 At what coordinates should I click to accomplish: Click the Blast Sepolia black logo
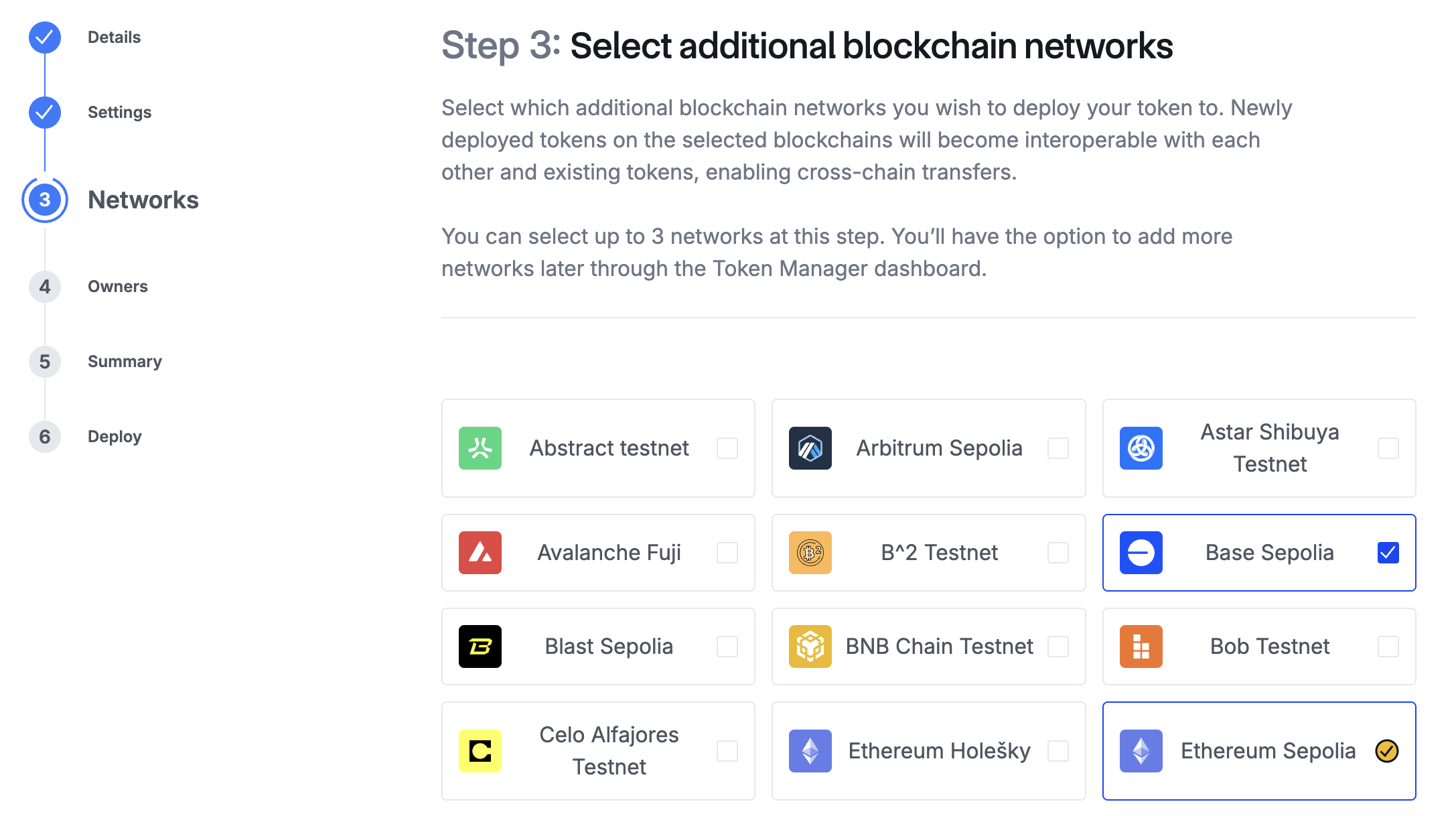[480, 647]
